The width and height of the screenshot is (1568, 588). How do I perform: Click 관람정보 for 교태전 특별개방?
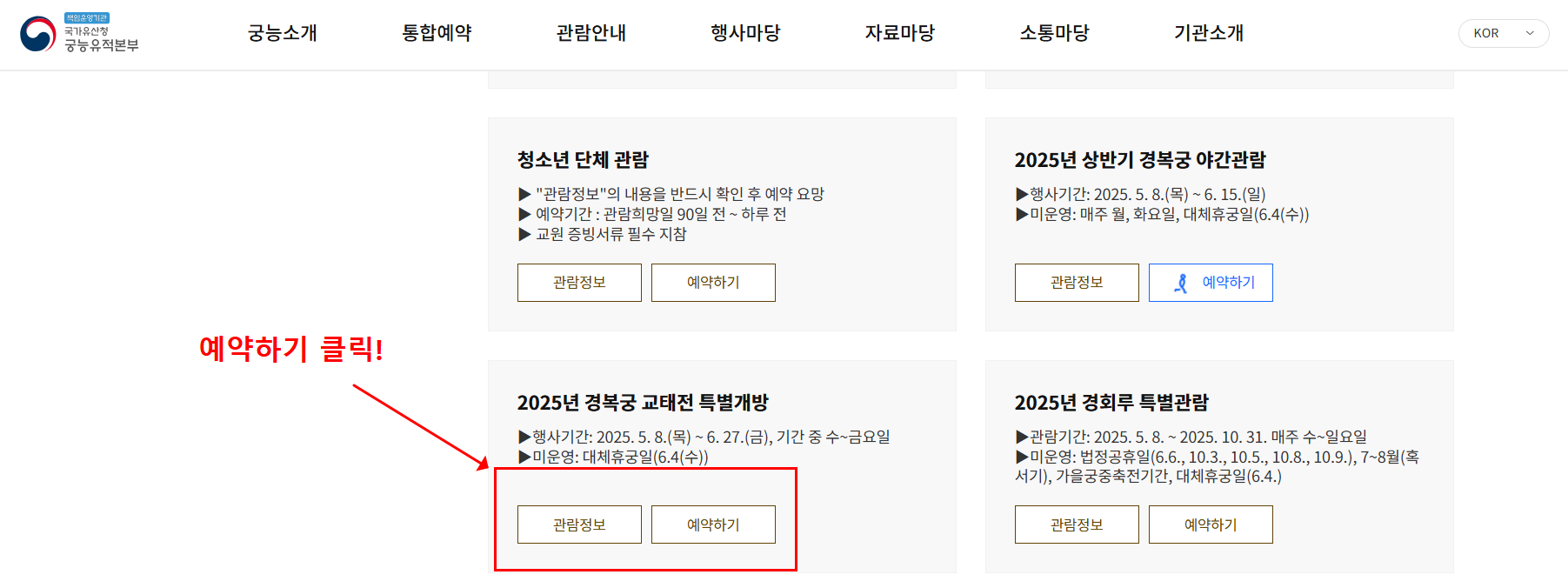click(579, 524)
